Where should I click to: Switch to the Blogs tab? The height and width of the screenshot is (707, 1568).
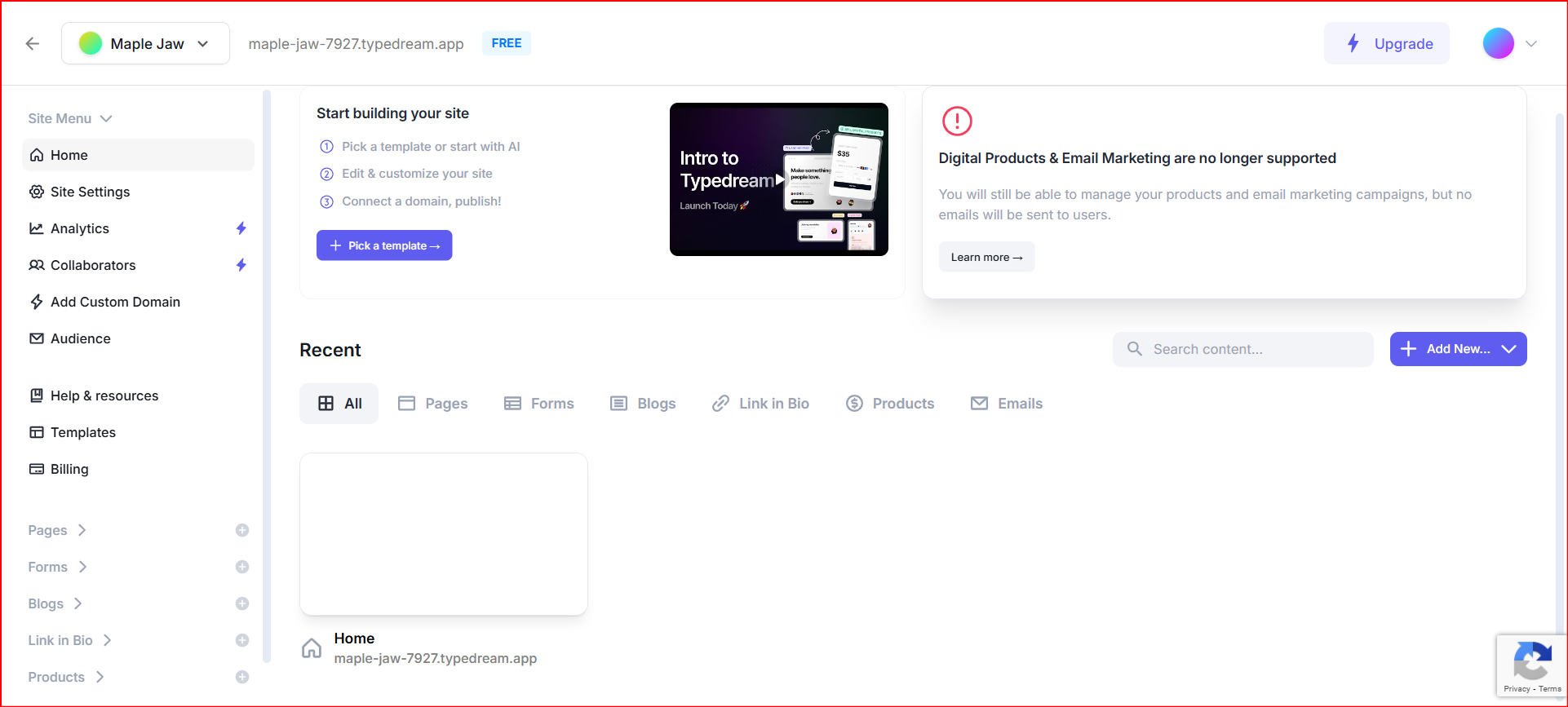[x=643, y=404]
